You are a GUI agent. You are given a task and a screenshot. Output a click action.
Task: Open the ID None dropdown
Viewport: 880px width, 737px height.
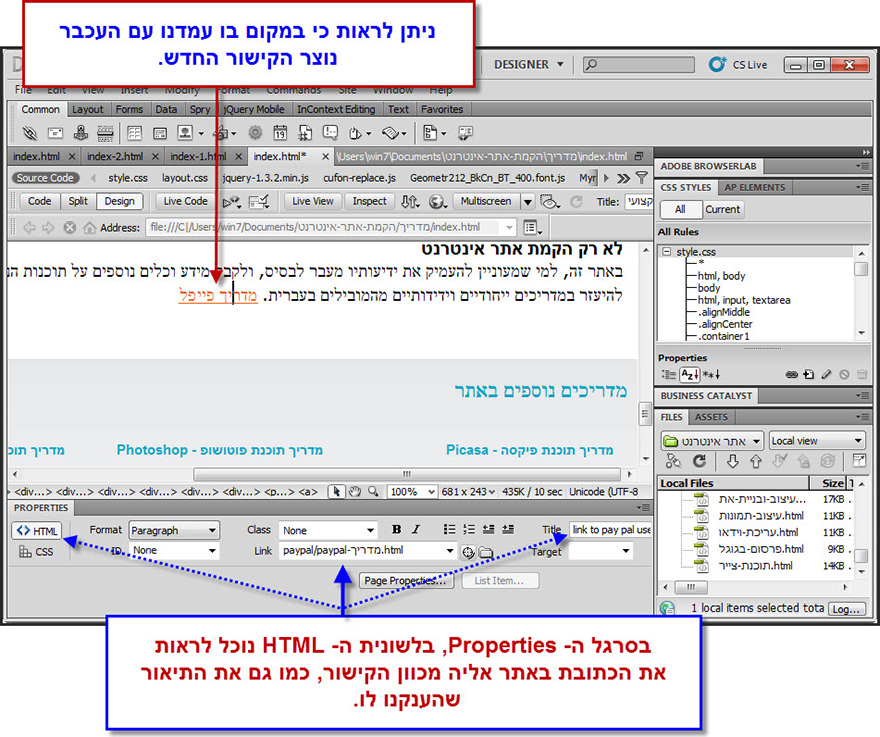pyautogui.click(x=174, y=551)
